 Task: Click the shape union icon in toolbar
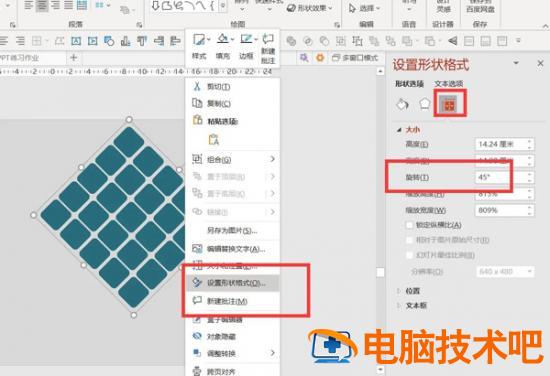(291, 41)
